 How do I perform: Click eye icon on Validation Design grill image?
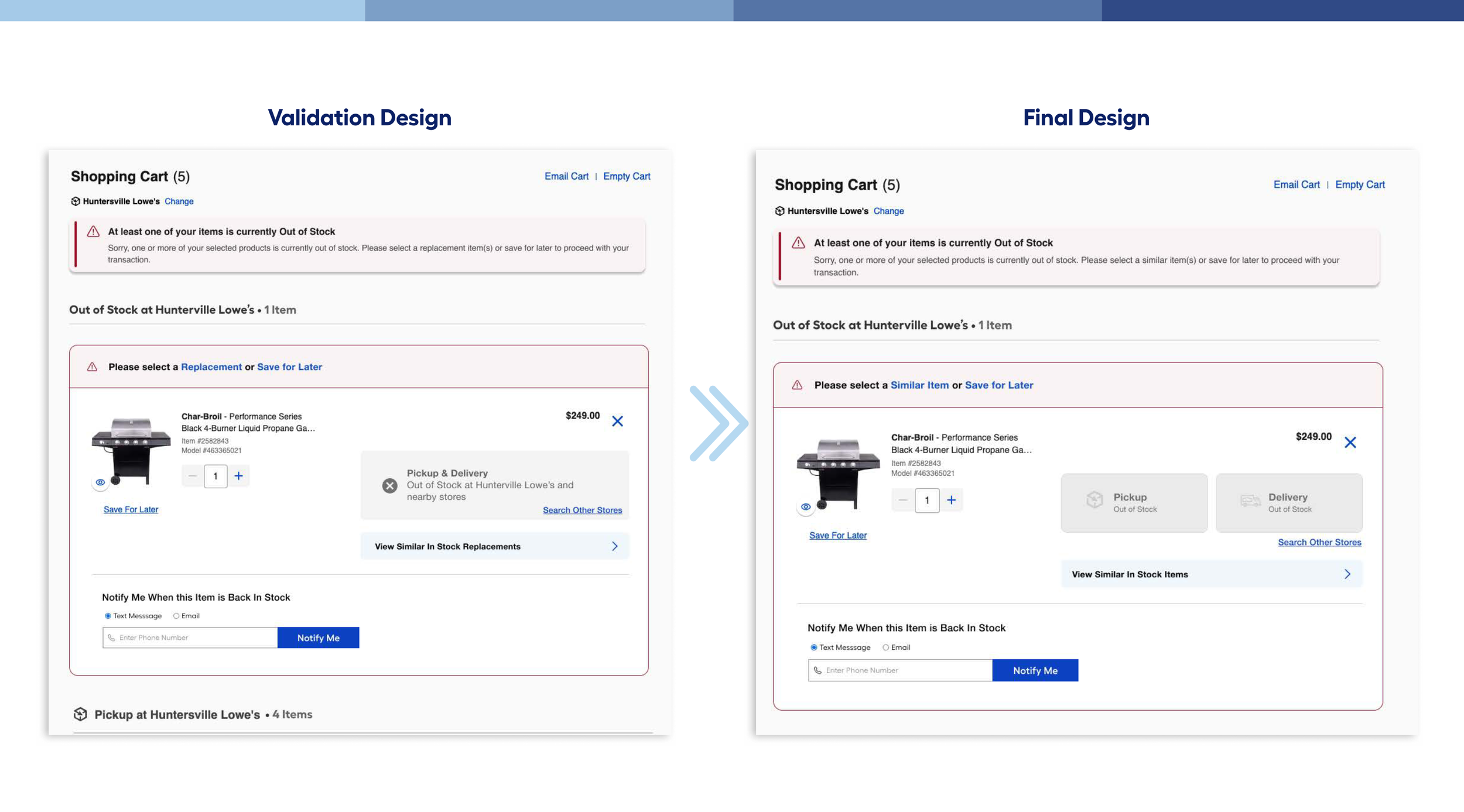pos(100,482)
